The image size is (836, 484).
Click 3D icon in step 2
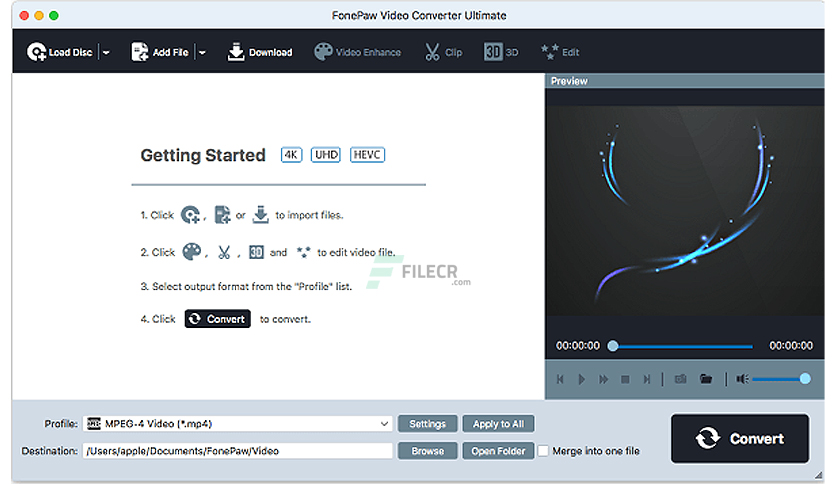tap(256, 252)
